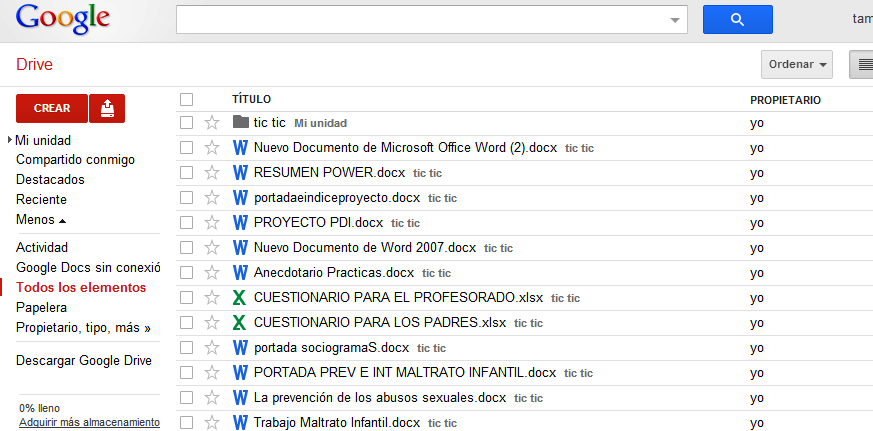Click Adquirir más almacenamiento link

(x=89, y=422)
